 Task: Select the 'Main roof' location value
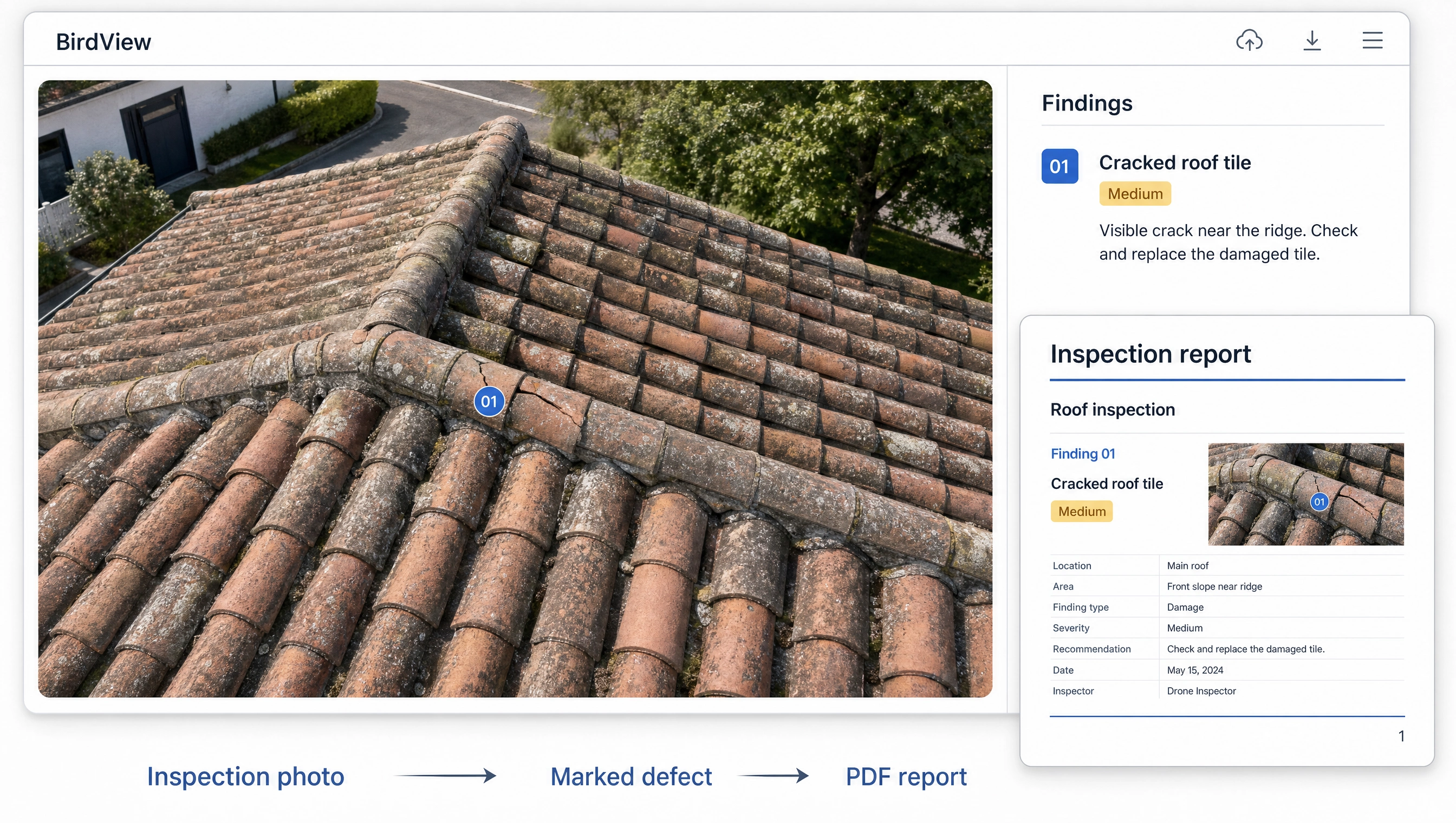tap(1187, 566)
